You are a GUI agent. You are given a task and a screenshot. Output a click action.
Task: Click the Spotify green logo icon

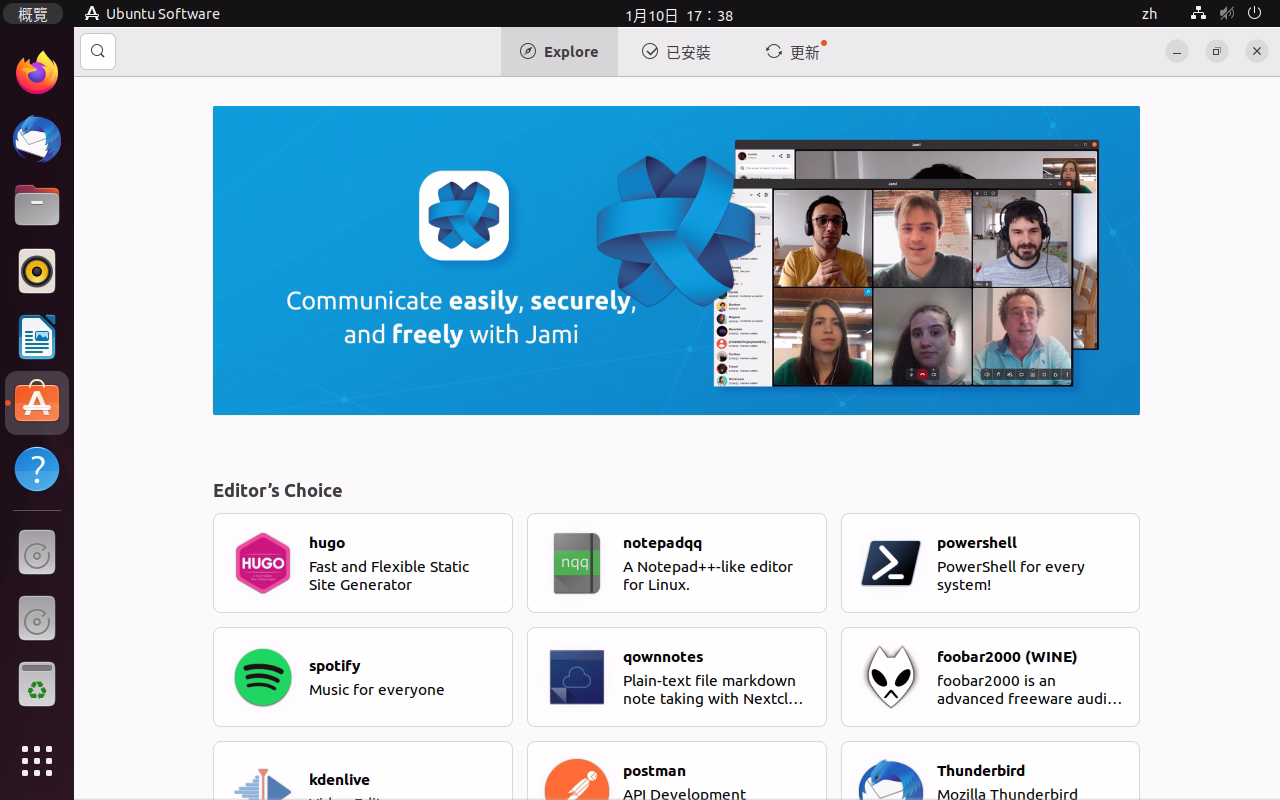[x=262, y=677]
